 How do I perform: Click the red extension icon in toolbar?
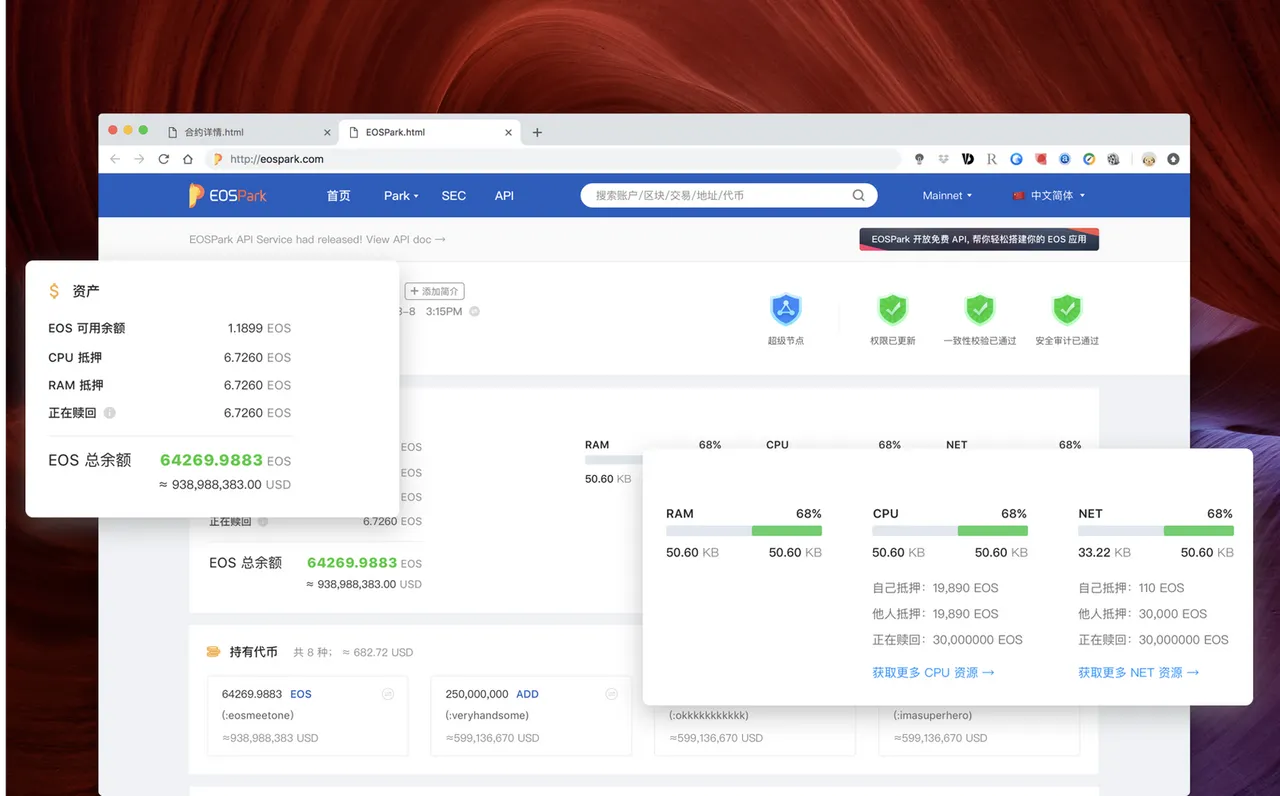click(x=1041, y=159)
